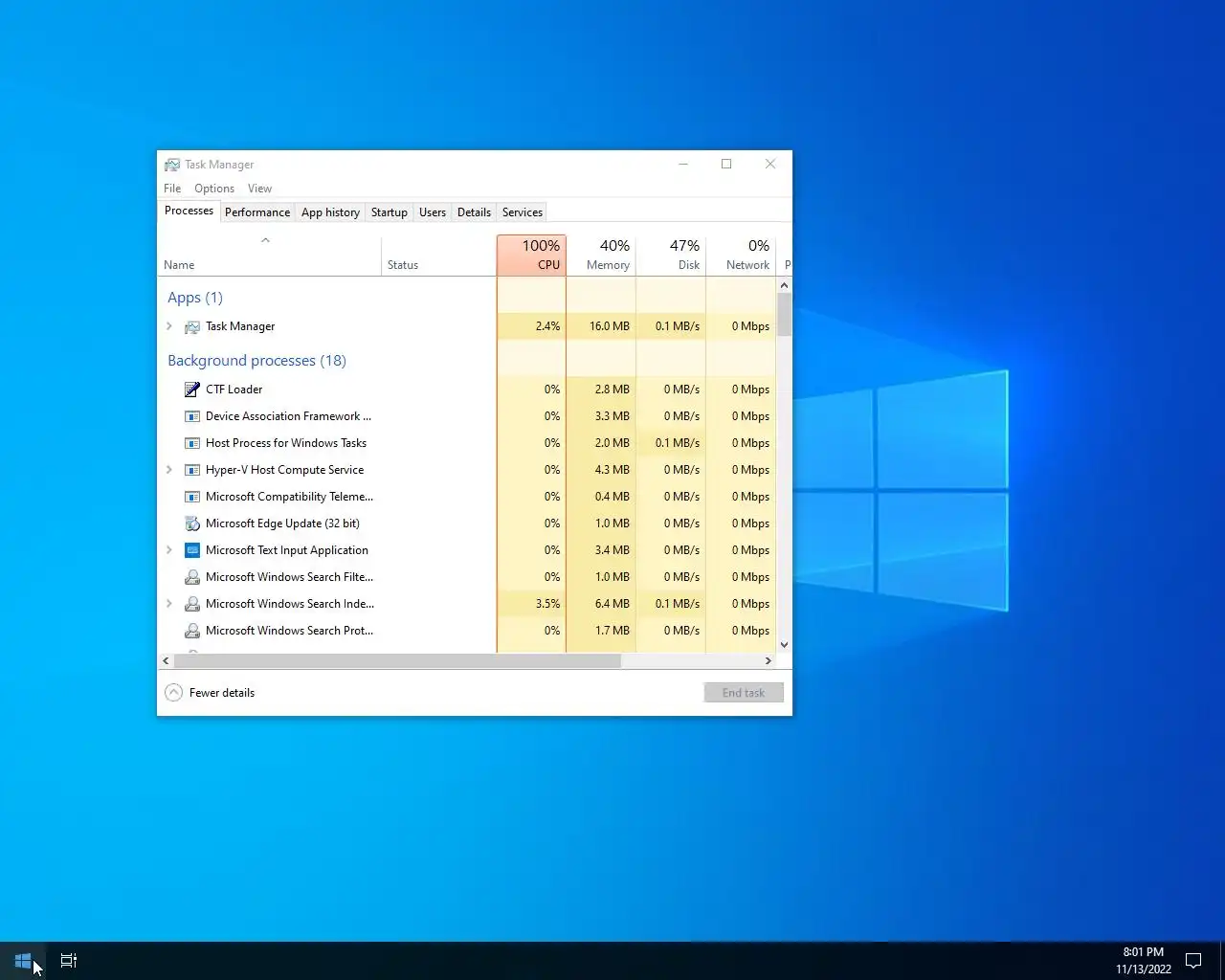Expand Microsoft Windows Search Indexer row
The height and width of the screenshot is (980, 1225).
(x=169, y=604)
